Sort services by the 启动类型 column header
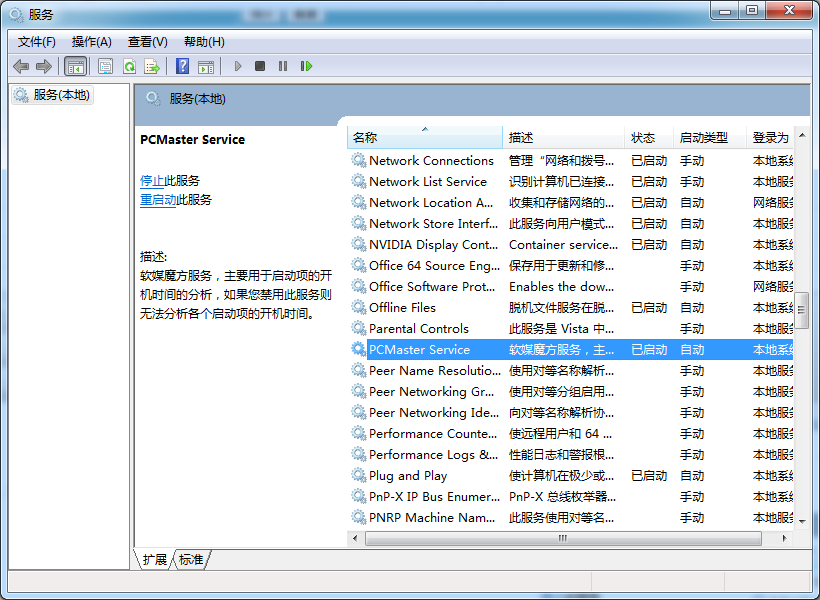 click(x=704, y=138)
